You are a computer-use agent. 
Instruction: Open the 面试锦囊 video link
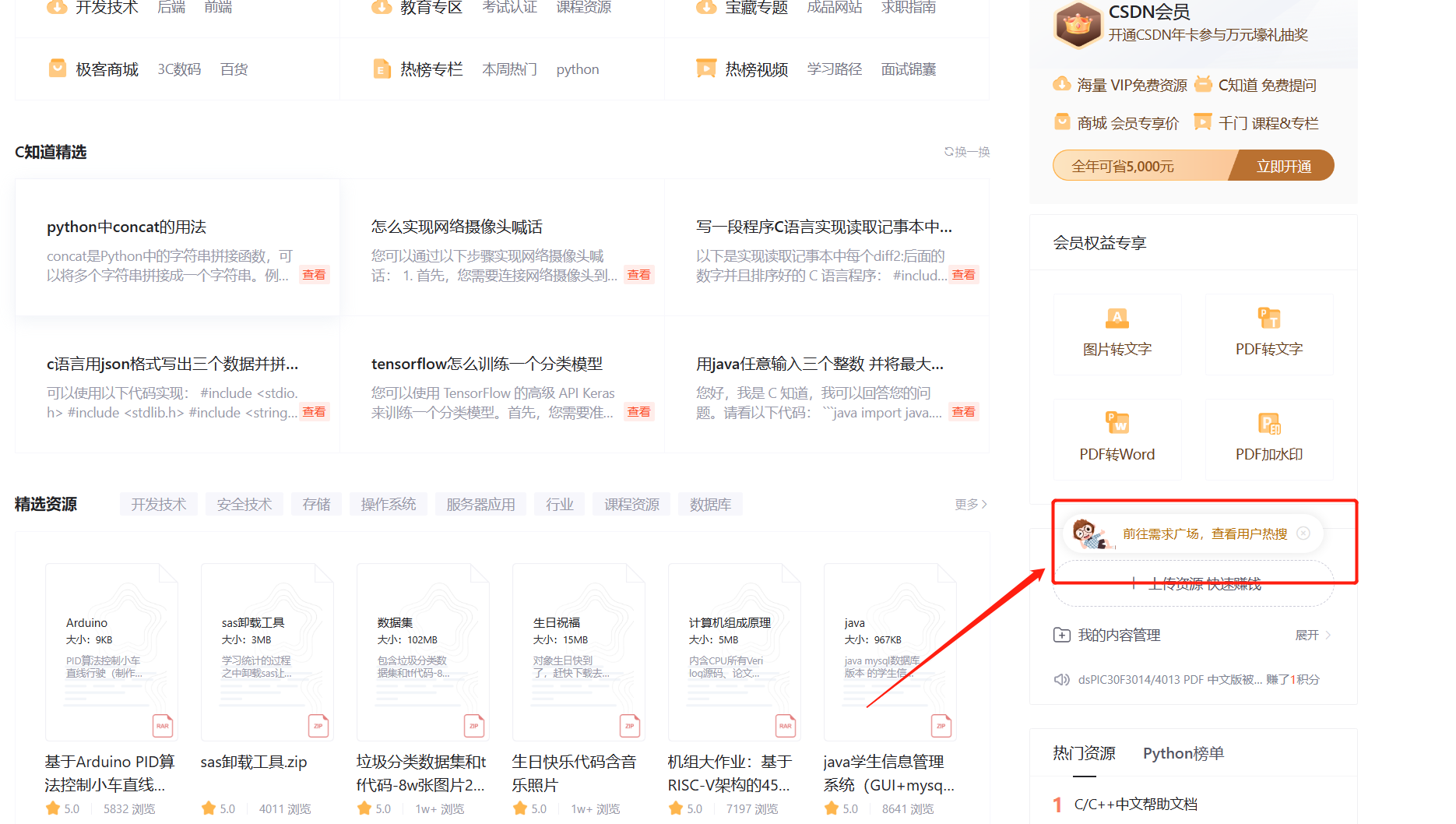909,69
